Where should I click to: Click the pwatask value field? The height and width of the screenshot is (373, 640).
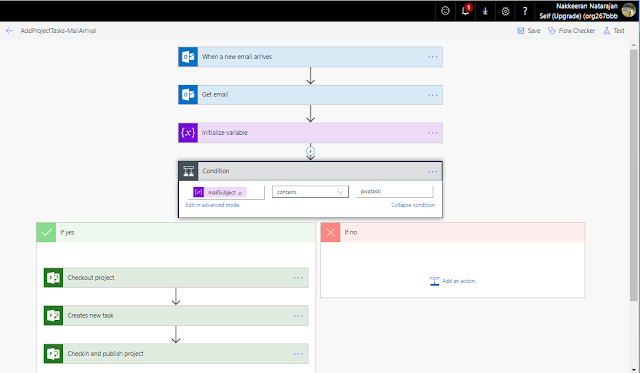click(x=394, y=191)
